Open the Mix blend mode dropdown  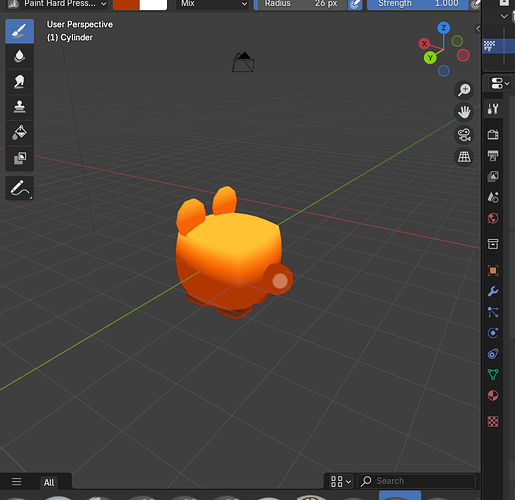click(x=212, y=4)
